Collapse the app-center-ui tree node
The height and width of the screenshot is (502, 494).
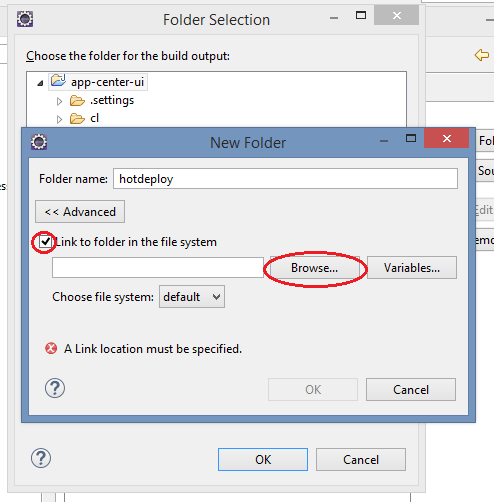40,83
